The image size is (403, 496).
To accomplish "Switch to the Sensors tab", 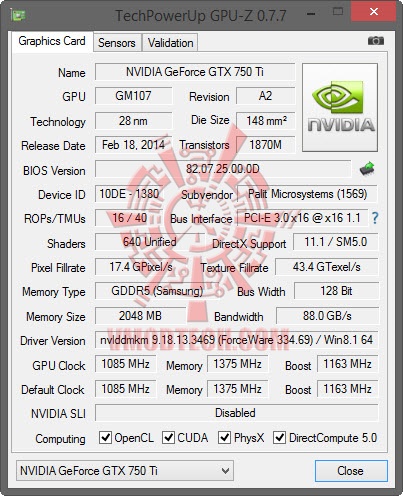I will 117,43.
